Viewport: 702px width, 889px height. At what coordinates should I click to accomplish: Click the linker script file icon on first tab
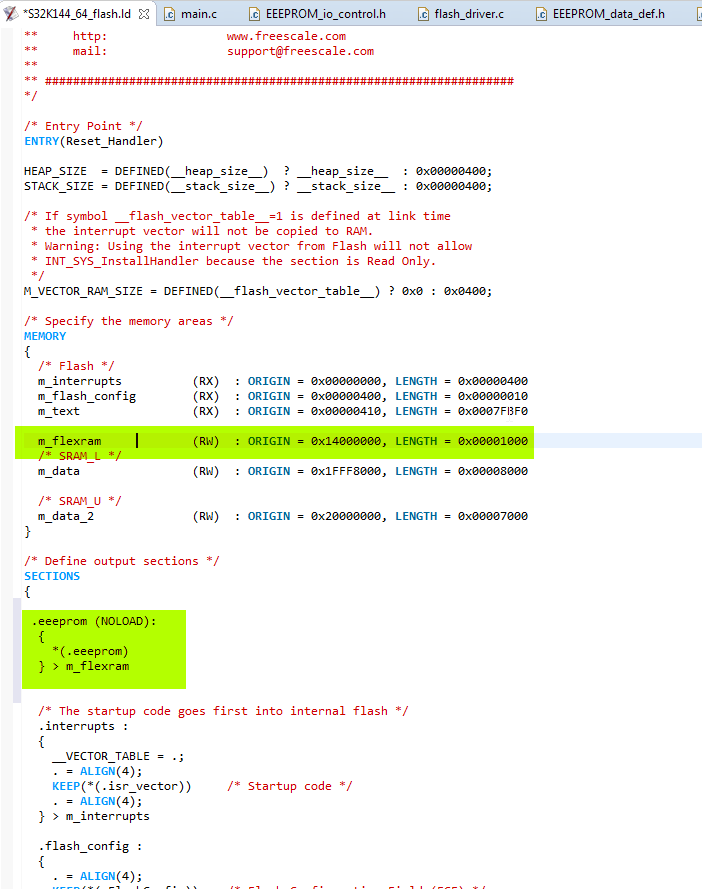click(11, 14)
